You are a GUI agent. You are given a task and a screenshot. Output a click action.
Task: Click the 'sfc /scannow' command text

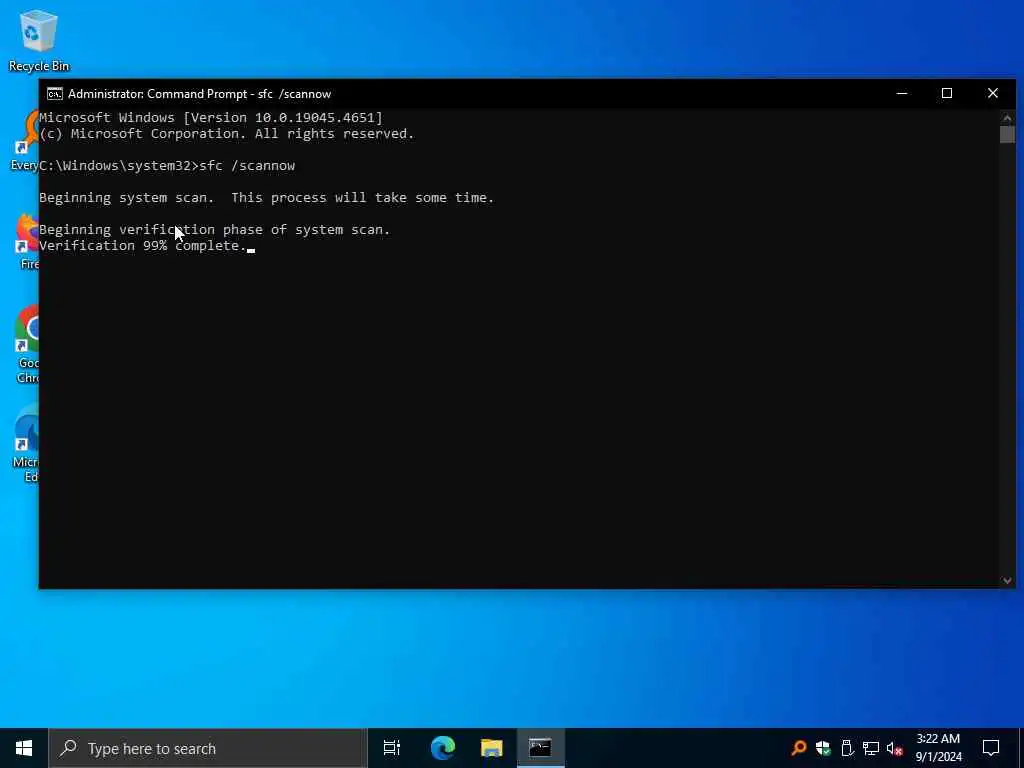[x=248, y=166]
